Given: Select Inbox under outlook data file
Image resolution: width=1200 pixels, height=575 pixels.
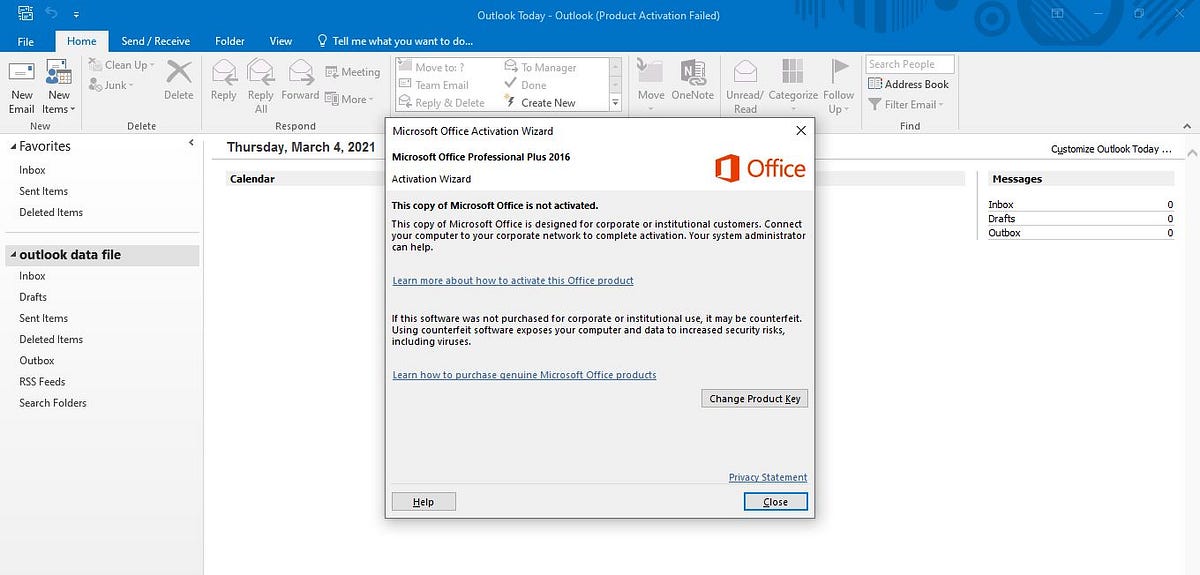Looking at the screenshot, I should [32, 276].
